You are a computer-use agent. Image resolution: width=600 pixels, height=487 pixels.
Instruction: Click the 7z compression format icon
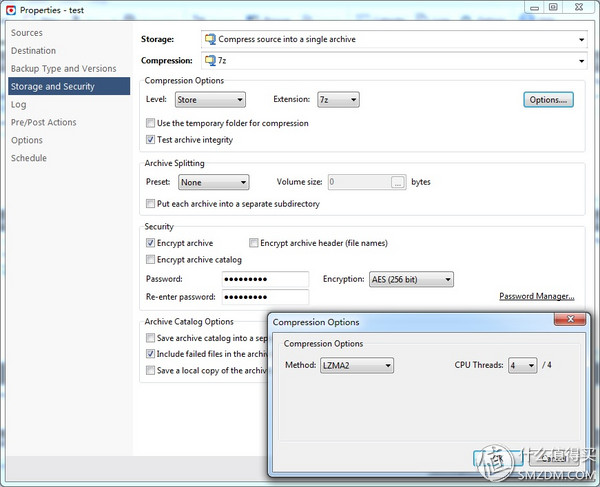coord(210,61)
